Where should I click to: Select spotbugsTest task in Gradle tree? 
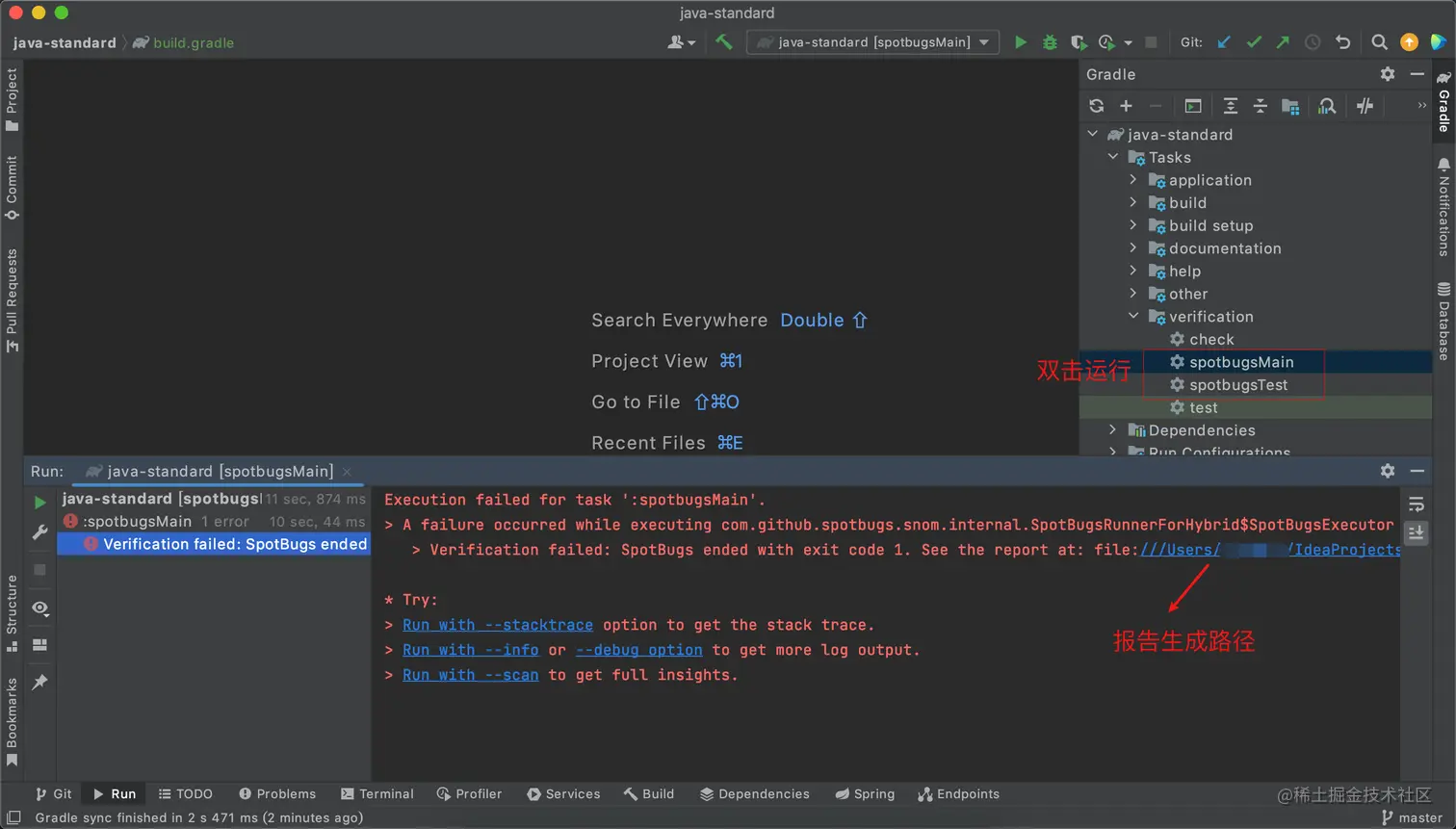coord(1238,384)
